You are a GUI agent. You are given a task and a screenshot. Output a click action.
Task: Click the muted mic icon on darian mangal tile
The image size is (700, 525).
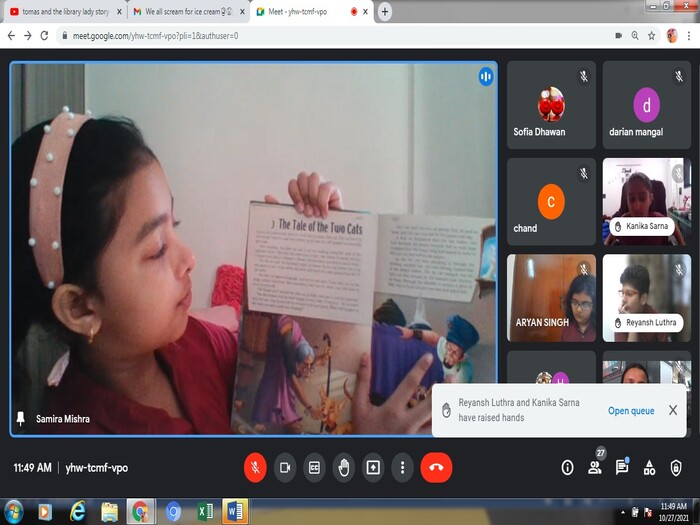(679, 76)
